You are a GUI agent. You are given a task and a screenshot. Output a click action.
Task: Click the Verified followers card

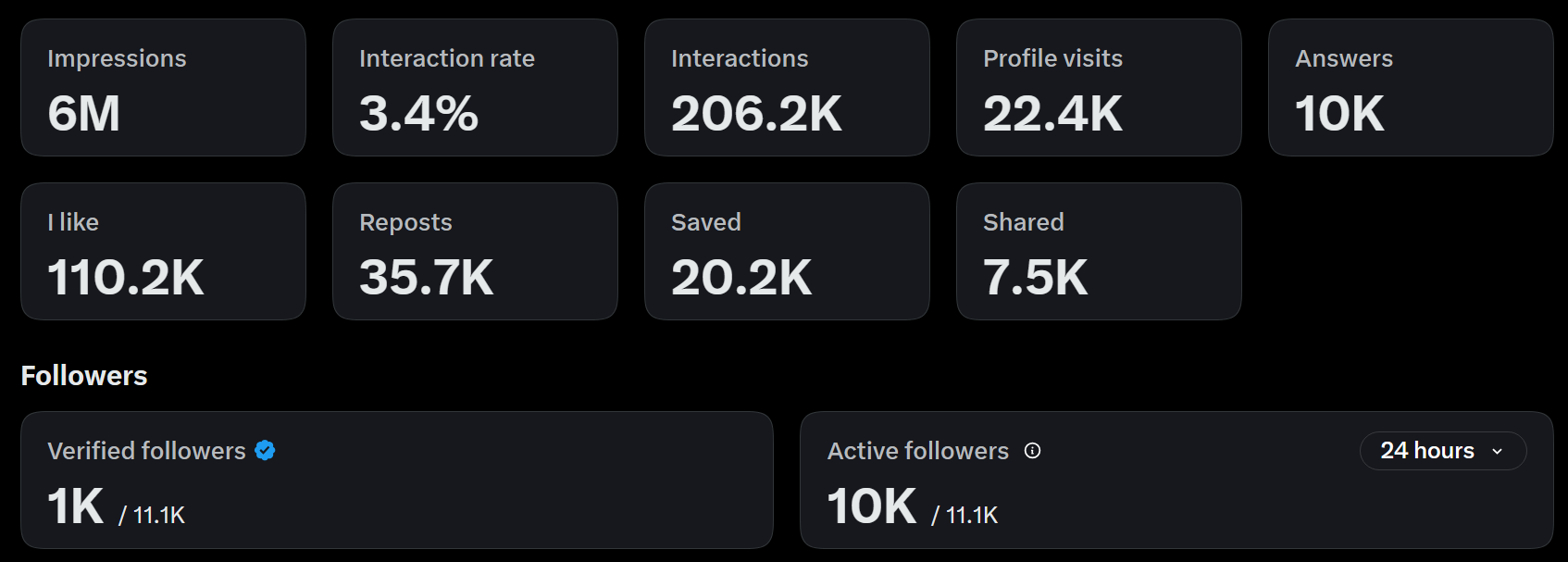397,481
